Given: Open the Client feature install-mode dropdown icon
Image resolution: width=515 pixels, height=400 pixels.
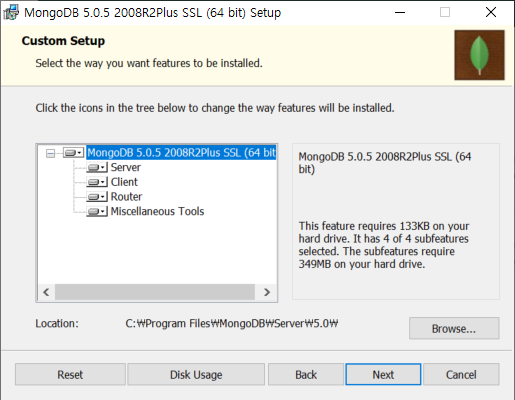Looking at the screenshot, I should [x=97, y=182].
